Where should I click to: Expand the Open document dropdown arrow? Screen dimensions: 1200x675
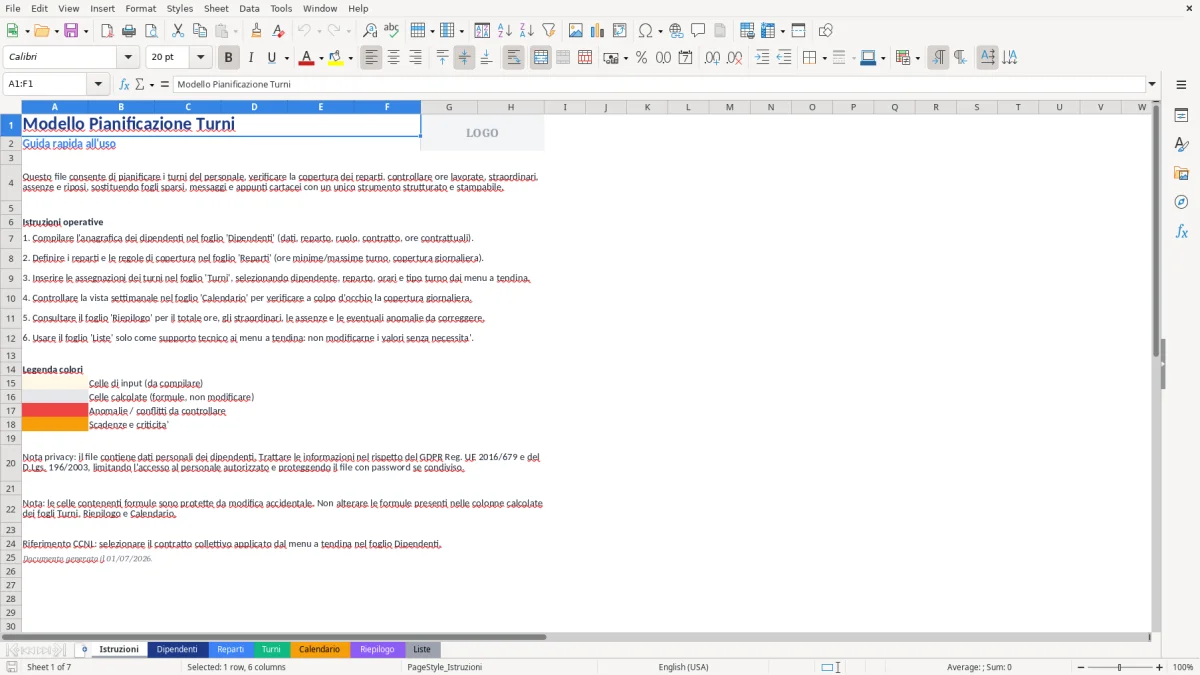coord(55,31)
